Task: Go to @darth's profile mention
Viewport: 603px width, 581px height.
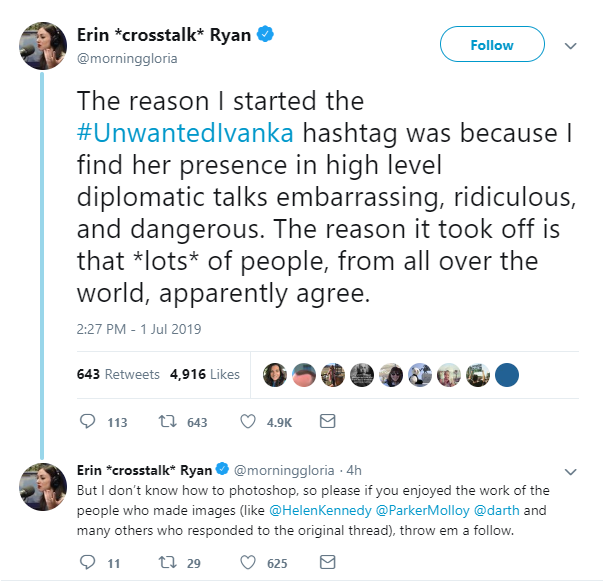Action: [495, 509]
